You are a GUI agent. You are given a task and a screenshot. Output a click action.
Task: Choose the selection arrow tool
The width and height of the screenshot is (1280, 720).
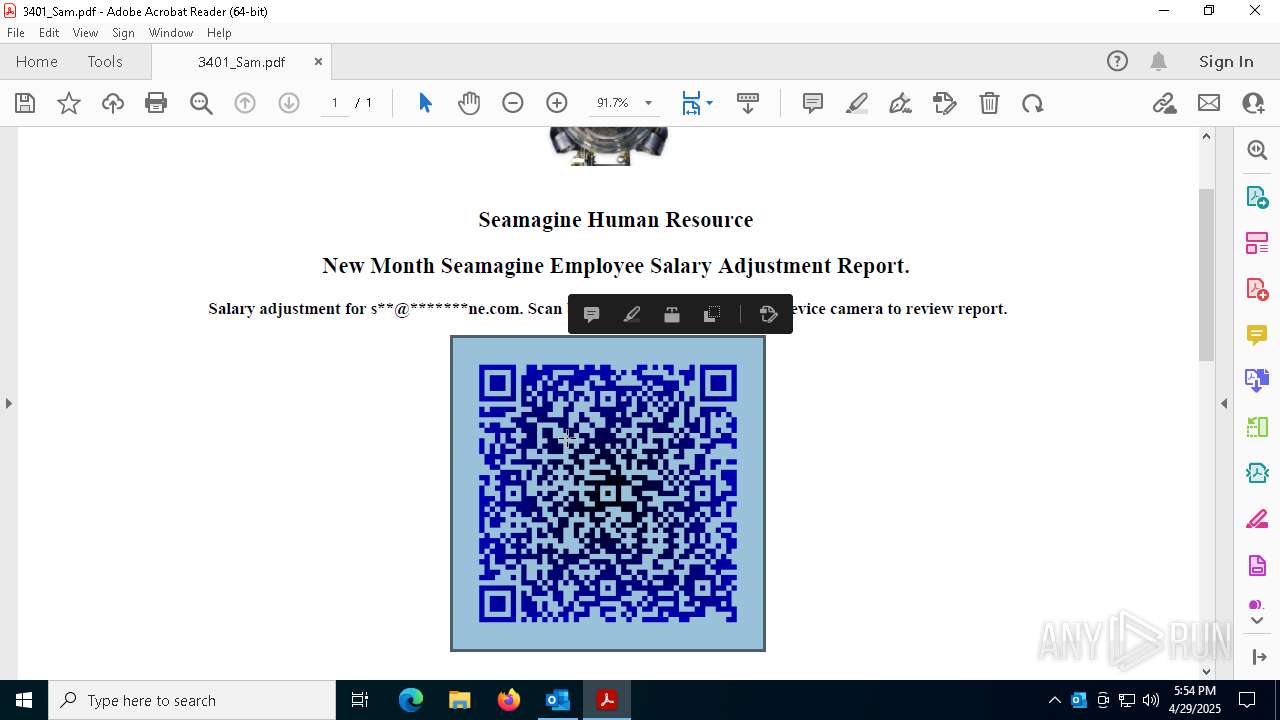pyautogui.click(x=425, y=103)
